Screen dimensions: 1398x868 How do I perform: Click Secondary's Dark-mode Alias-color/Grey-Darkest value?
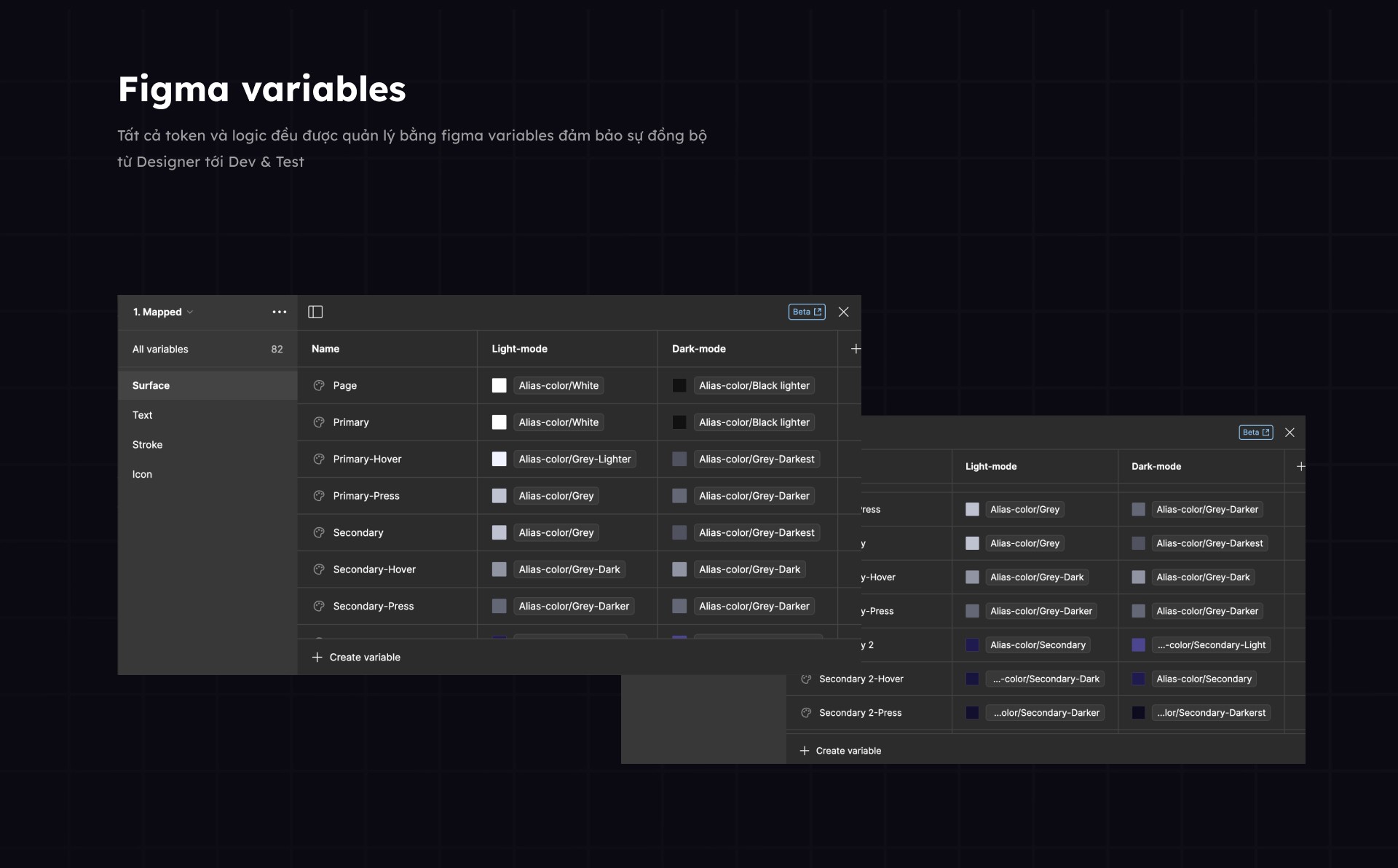(x=757, y=532)
